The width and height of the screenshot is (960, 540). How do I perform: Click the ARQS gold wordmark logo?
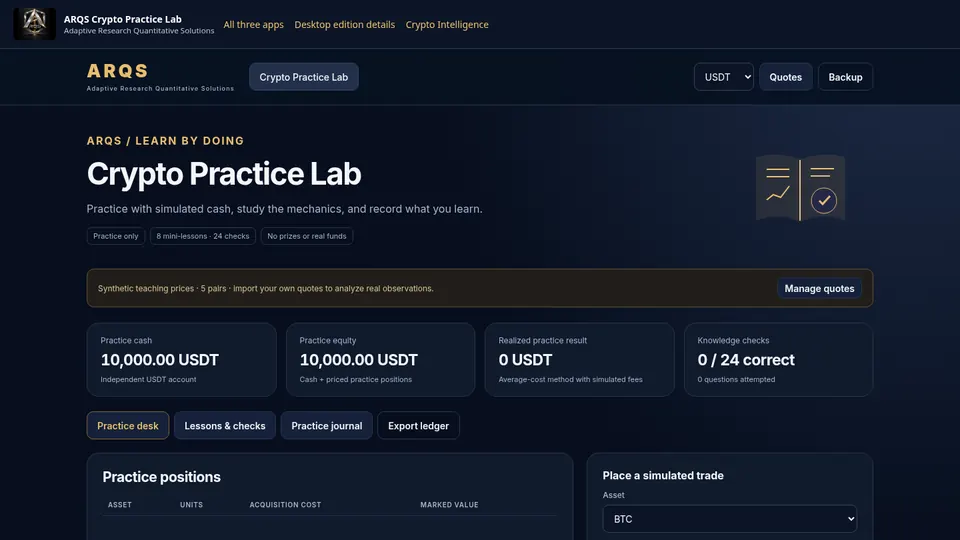pos(118,71)
